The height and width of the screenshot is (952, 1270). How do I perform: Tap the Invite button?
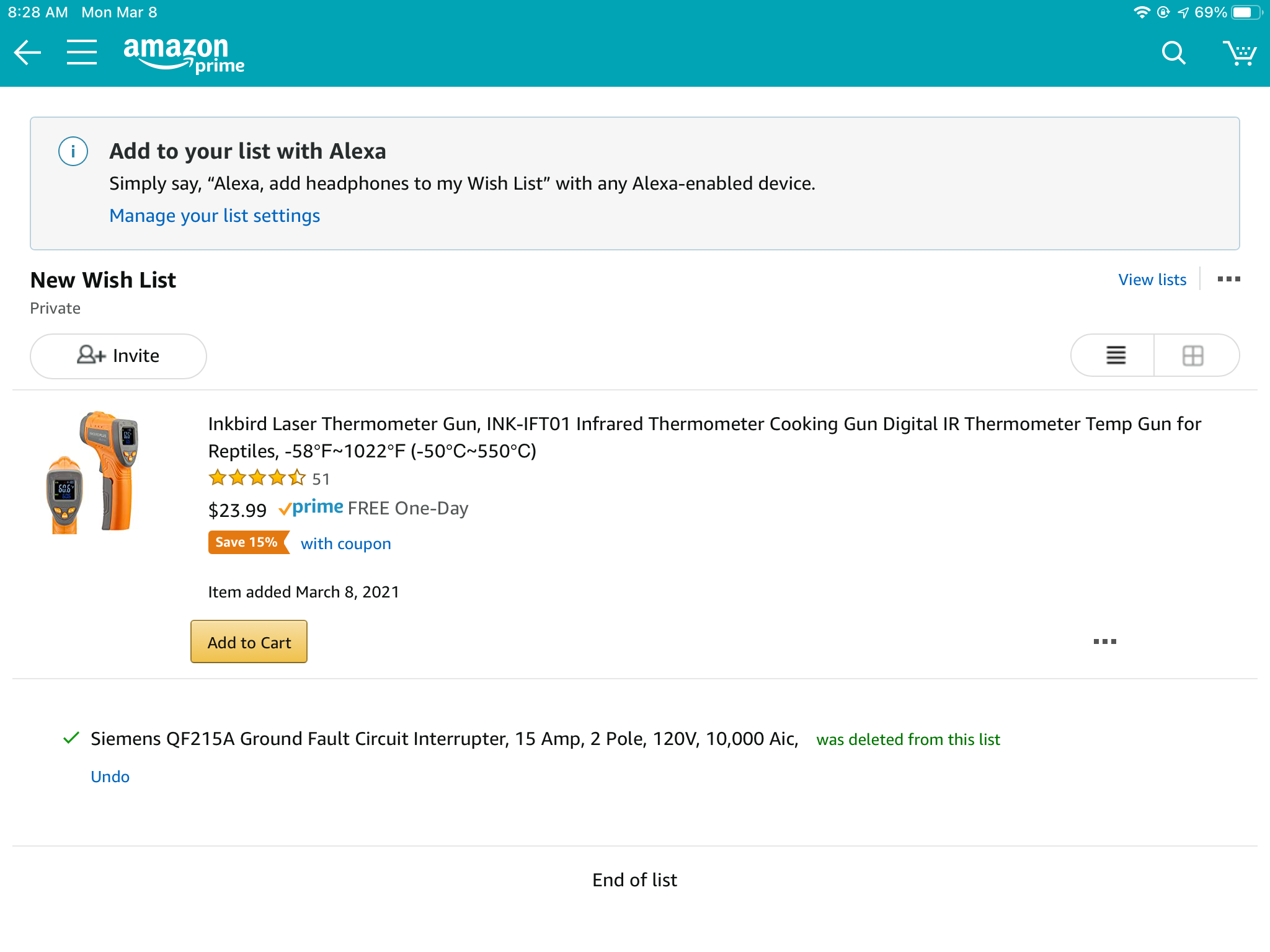coord(118,356)
